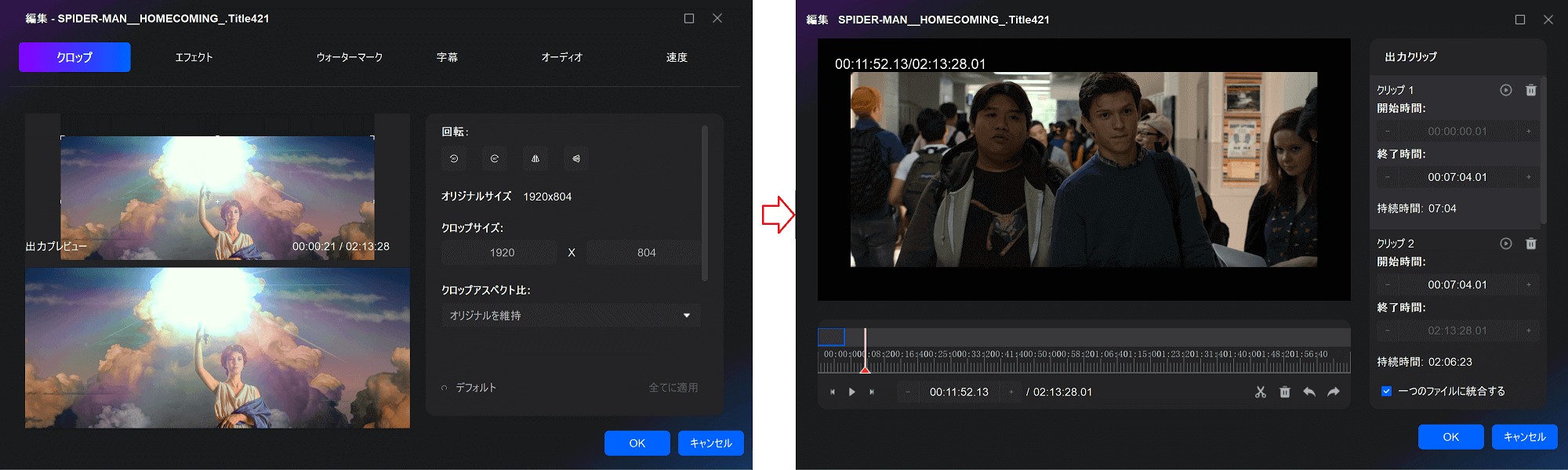
Task: Click trash icon beside the scissors
Action: tap(1285, 392)
